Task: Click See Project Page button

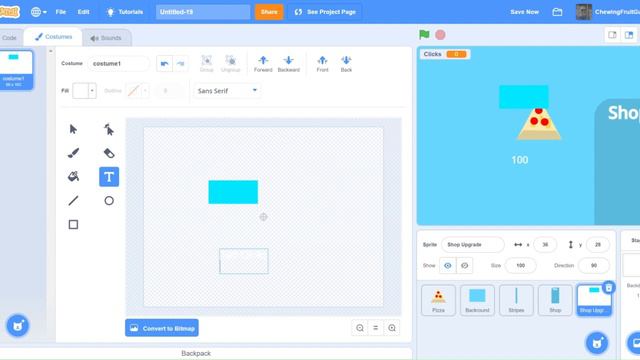Action: (x=325, y=12)
